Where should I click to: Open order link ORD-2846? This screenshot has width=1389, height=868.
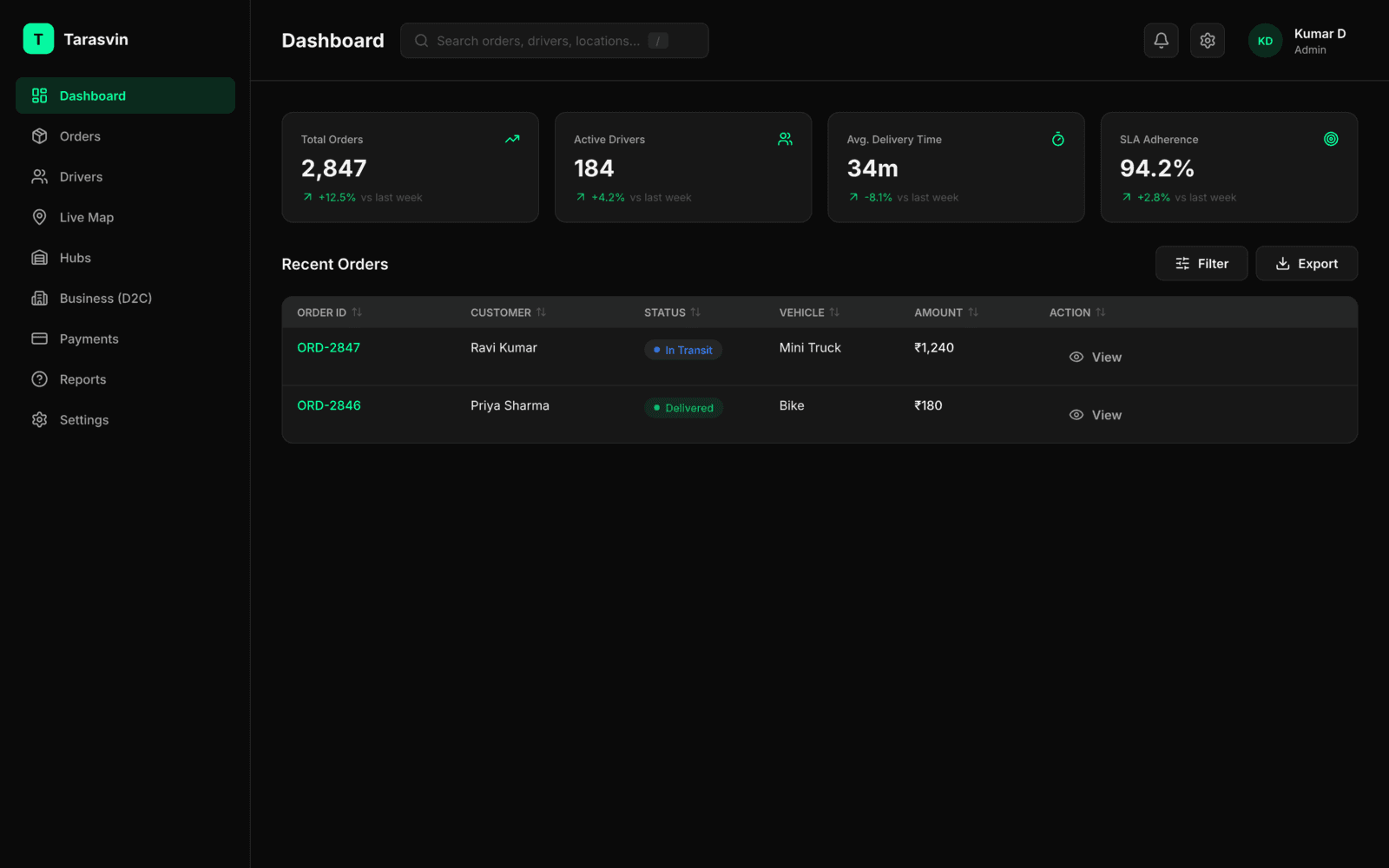329,405
